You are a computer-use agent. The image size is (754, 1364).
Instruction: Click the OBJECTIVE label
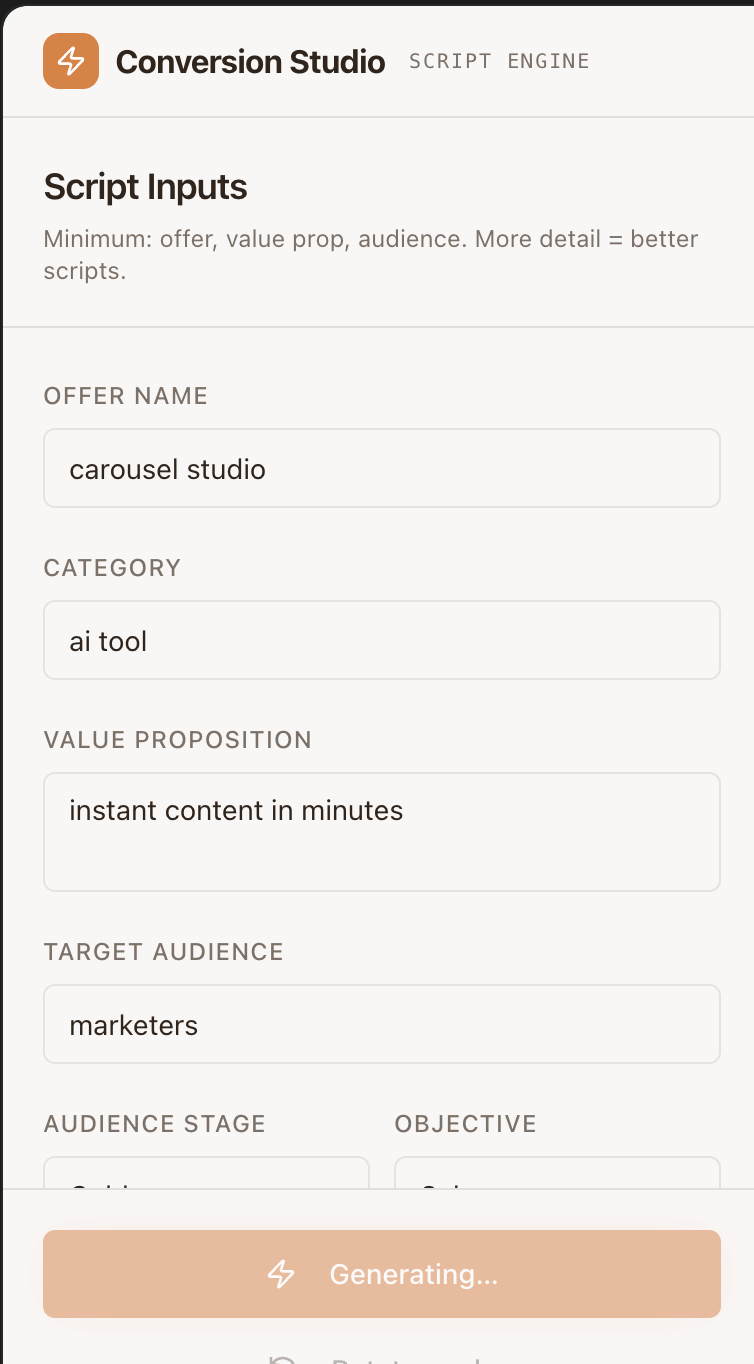pos(466,1124)
